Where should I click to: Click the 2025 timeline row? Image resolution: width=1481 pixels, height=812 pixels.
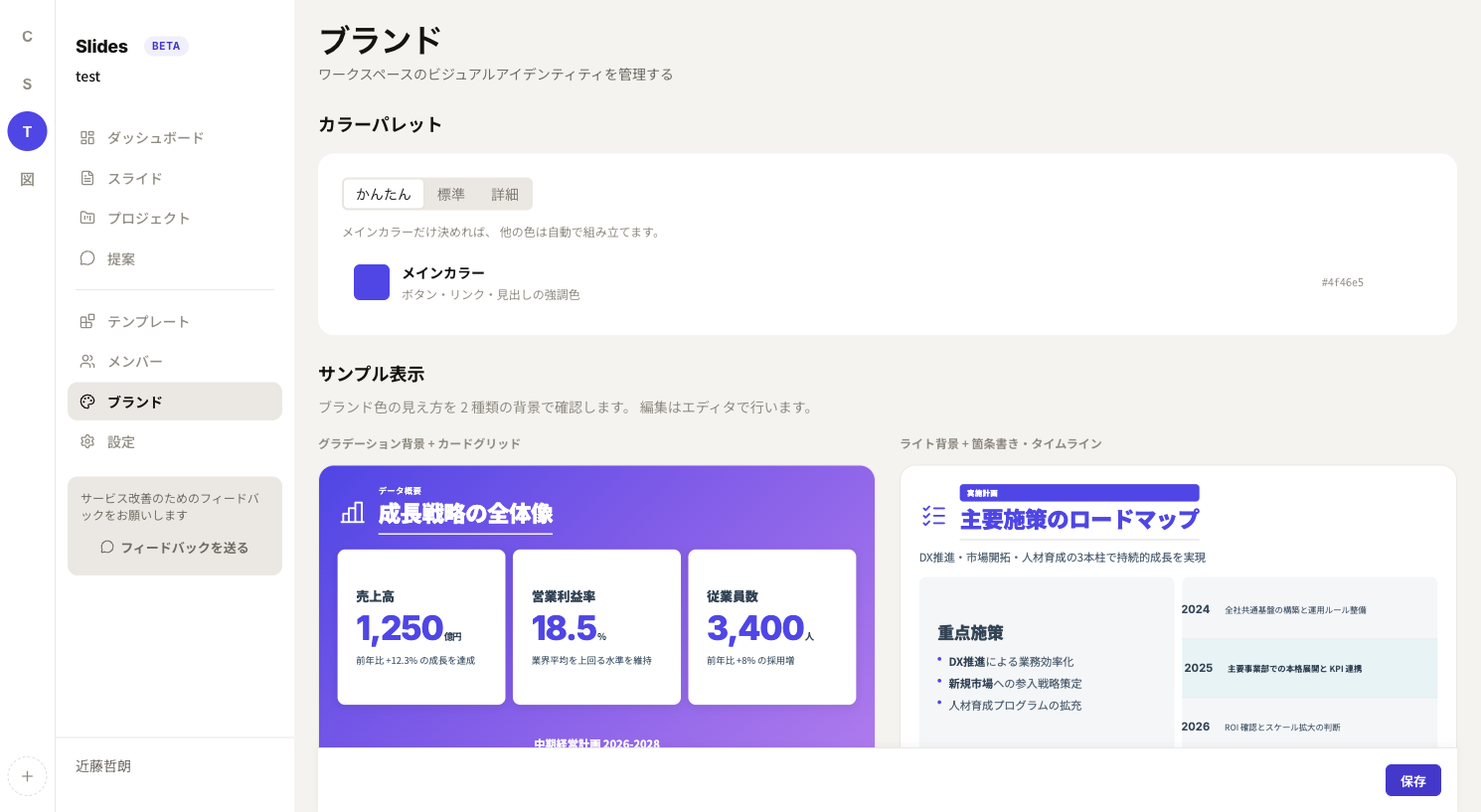pos(1310,668)
